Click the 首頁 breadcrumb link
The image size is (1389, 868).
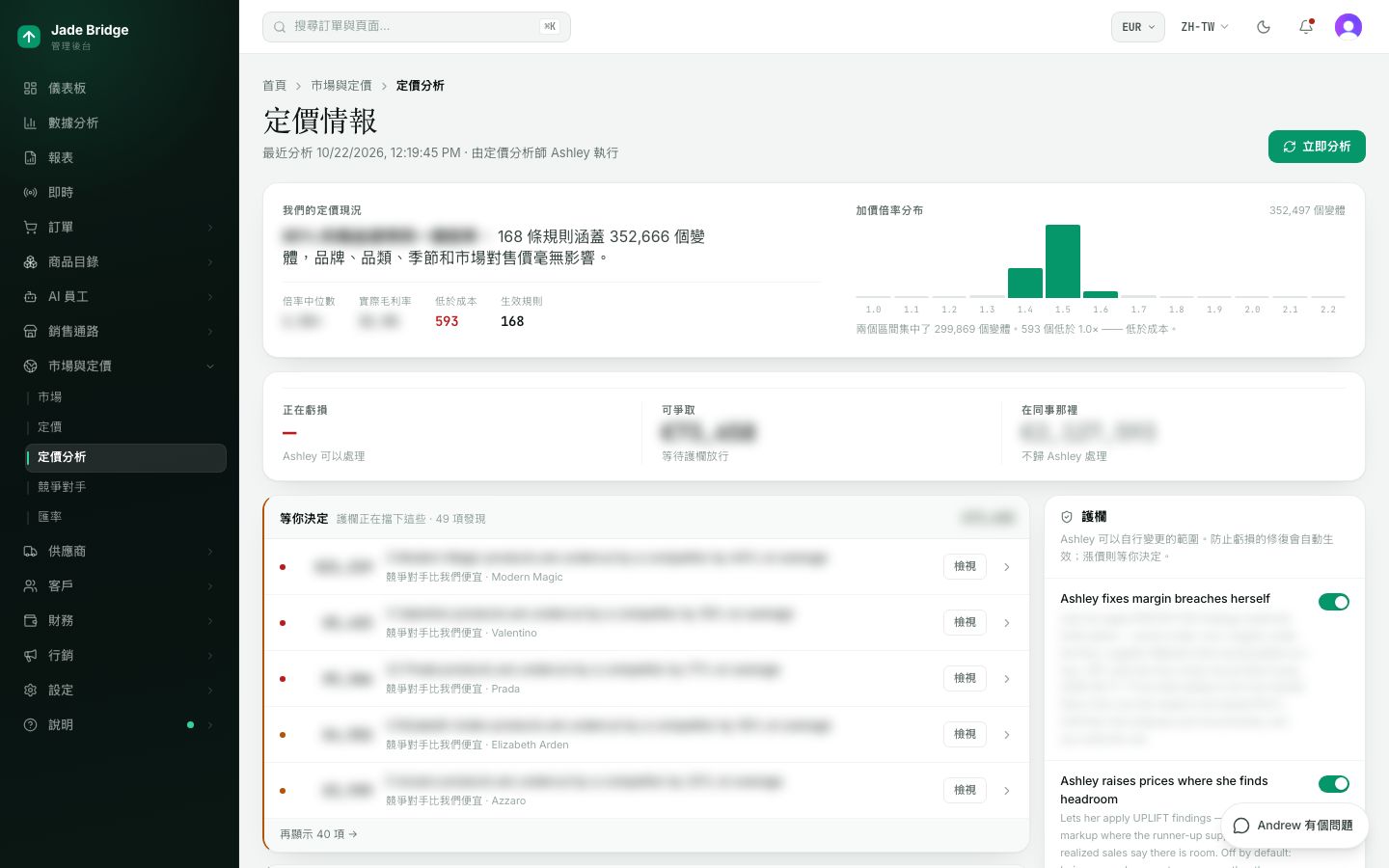[x=275, y=86]
